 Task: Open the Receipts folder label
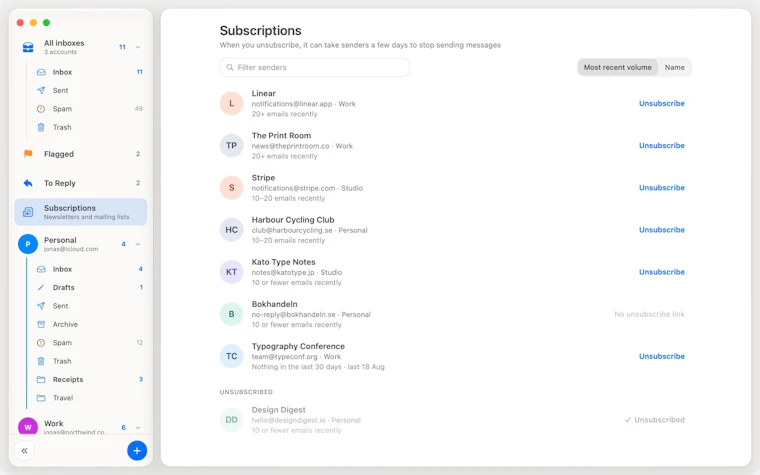(x=68, y=379)
